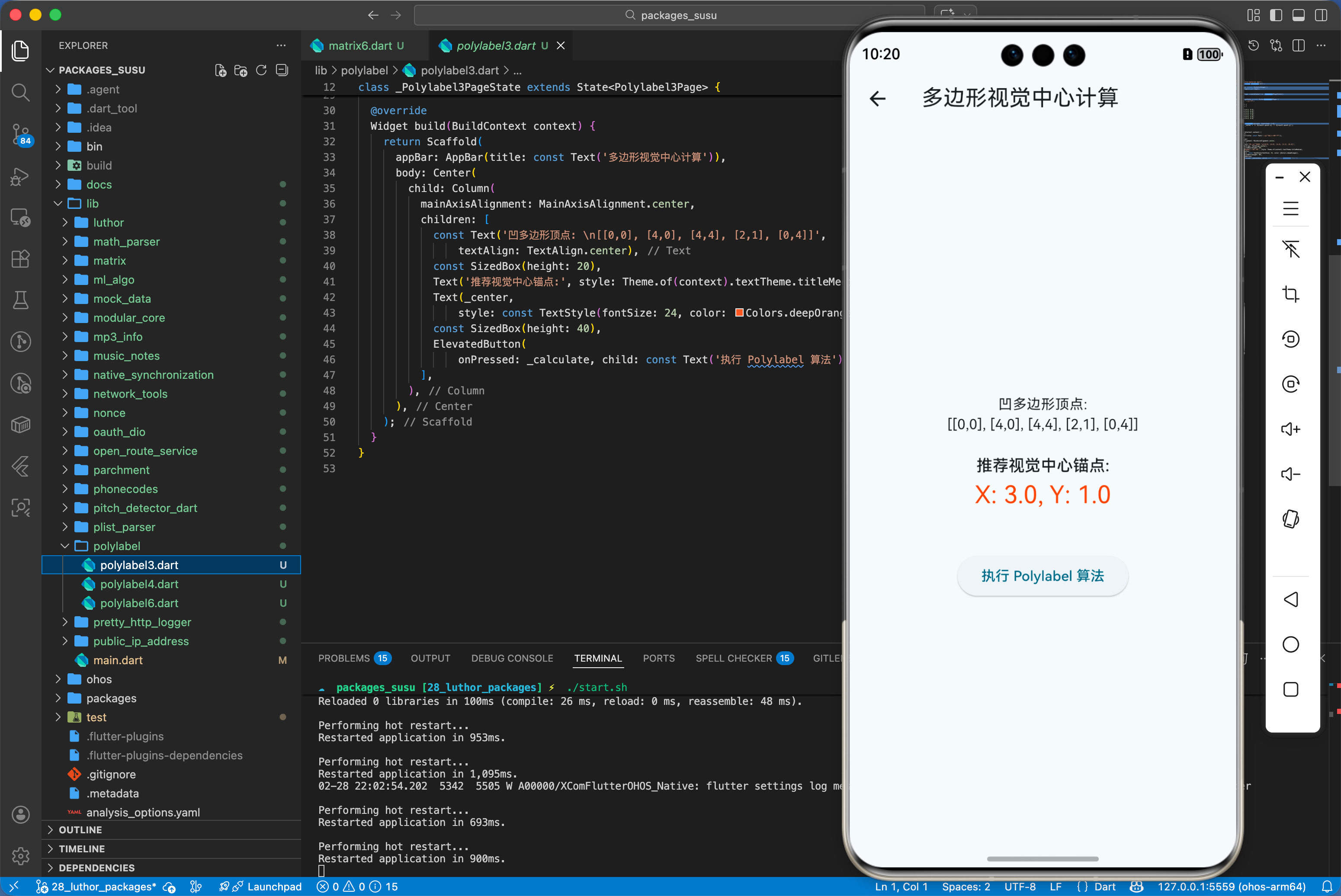
Task: Open the Extensions view
Action: (21, 259)
